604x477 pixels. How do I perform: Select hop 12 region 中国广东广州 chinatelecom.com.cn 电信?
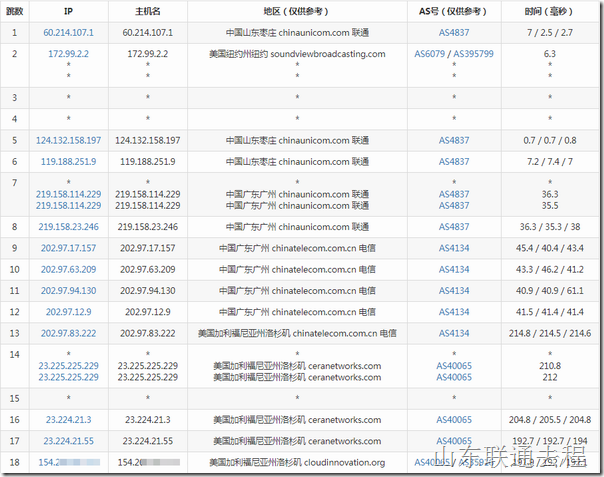click(x=297, y=312)
